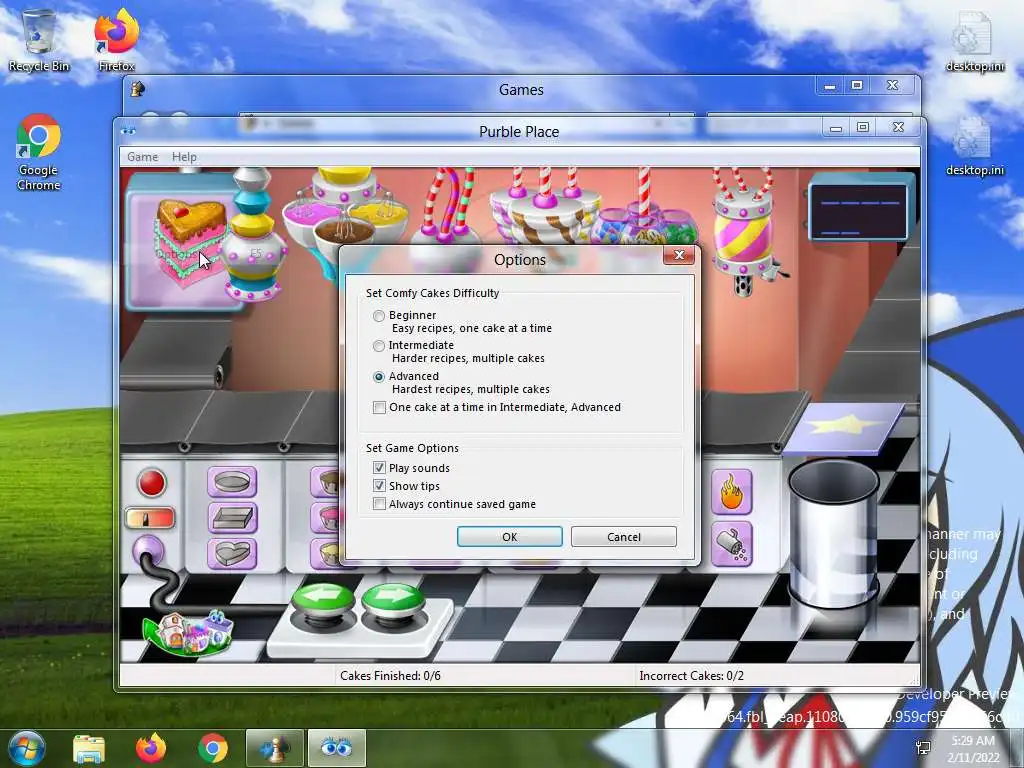Select the Advanced difficulty radio button
This screenshot has width=1024, height=768.
point(379,377)
